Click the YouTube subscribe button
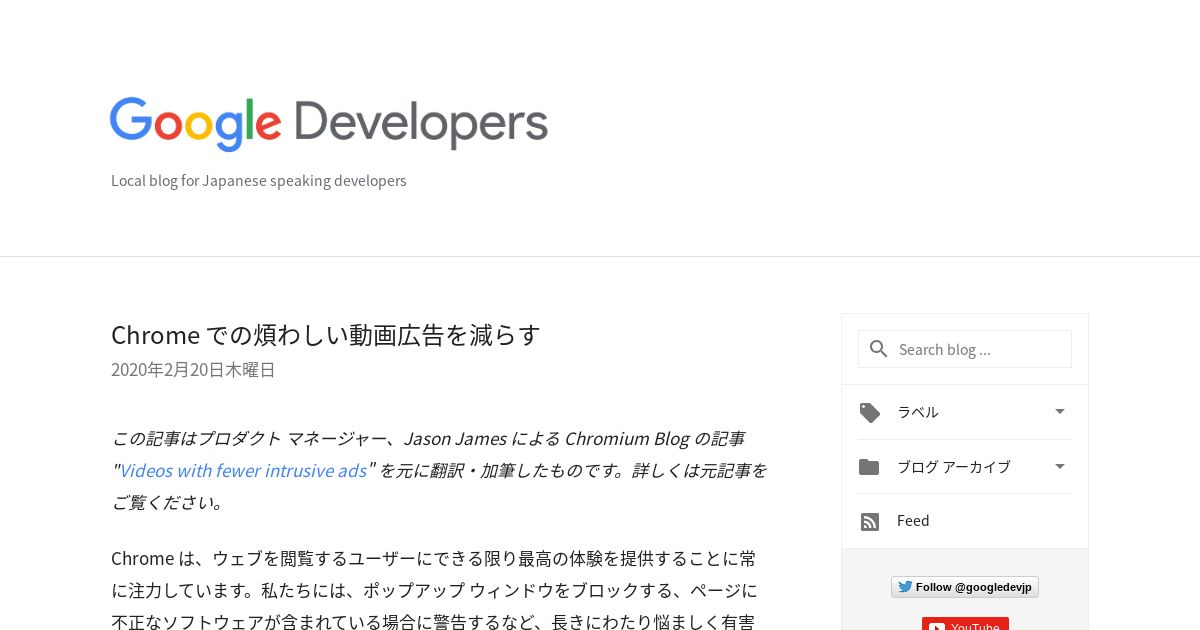Screen dimensions: 1200x630 click(965, 624)
